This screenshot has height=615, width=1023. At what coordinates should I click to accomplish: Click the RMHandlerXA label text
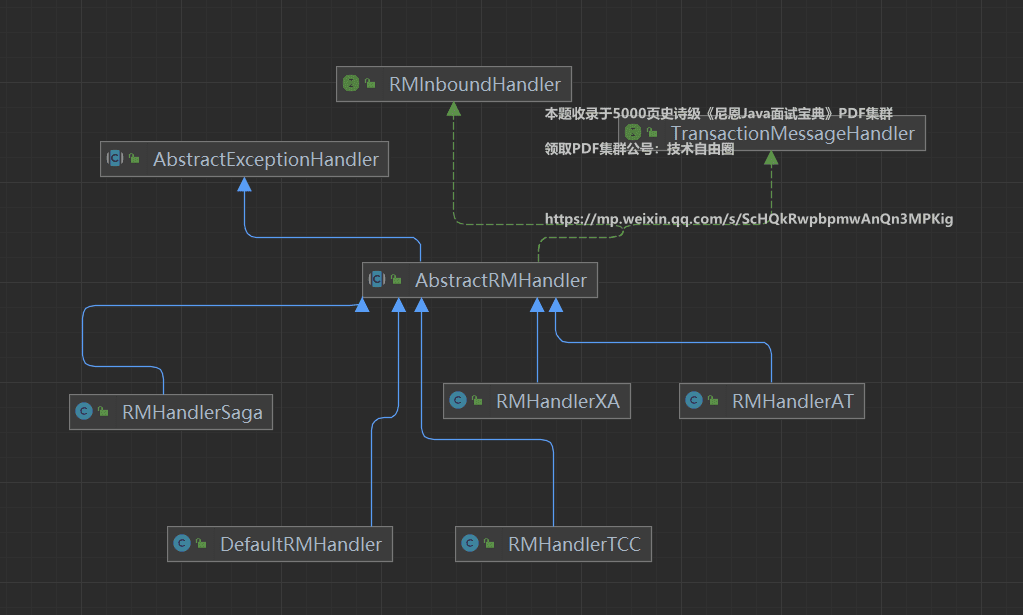(x=558, y=401)
